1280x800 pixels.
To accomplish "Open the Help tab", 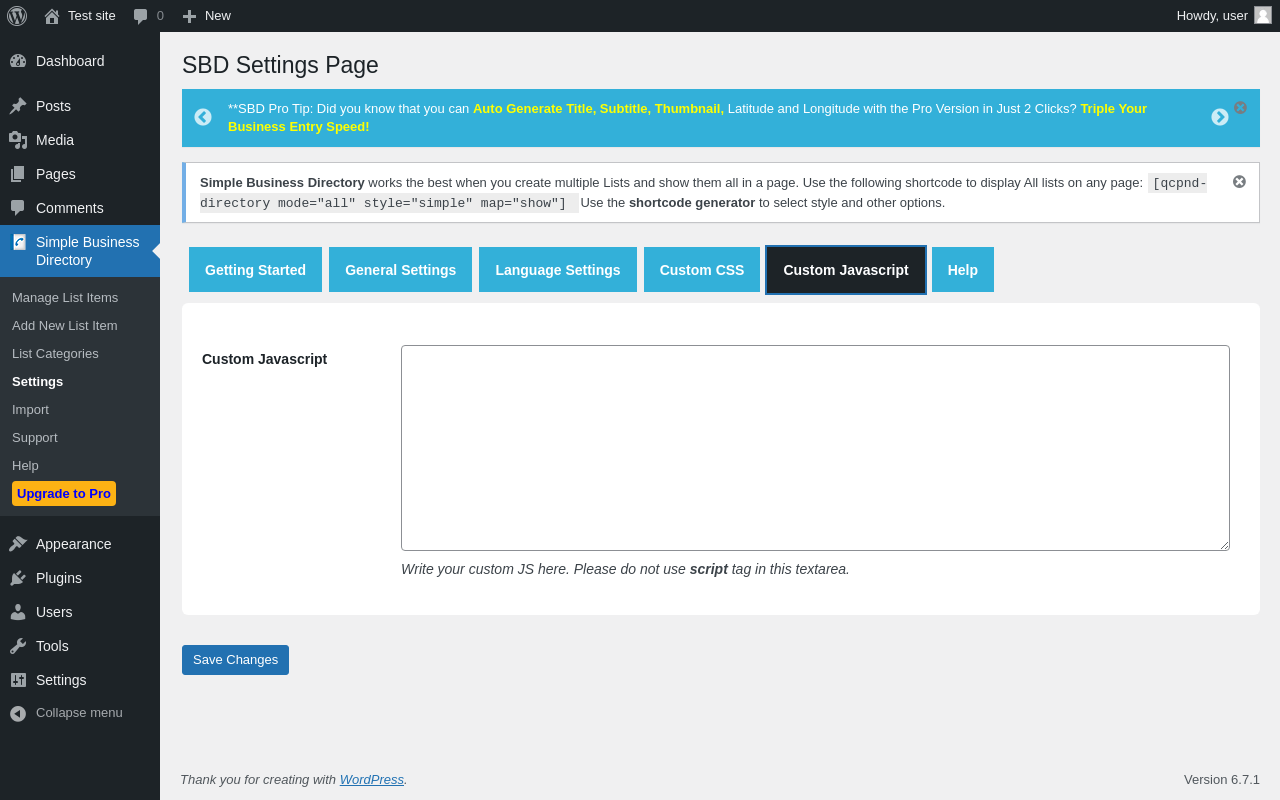I will 963,270.
